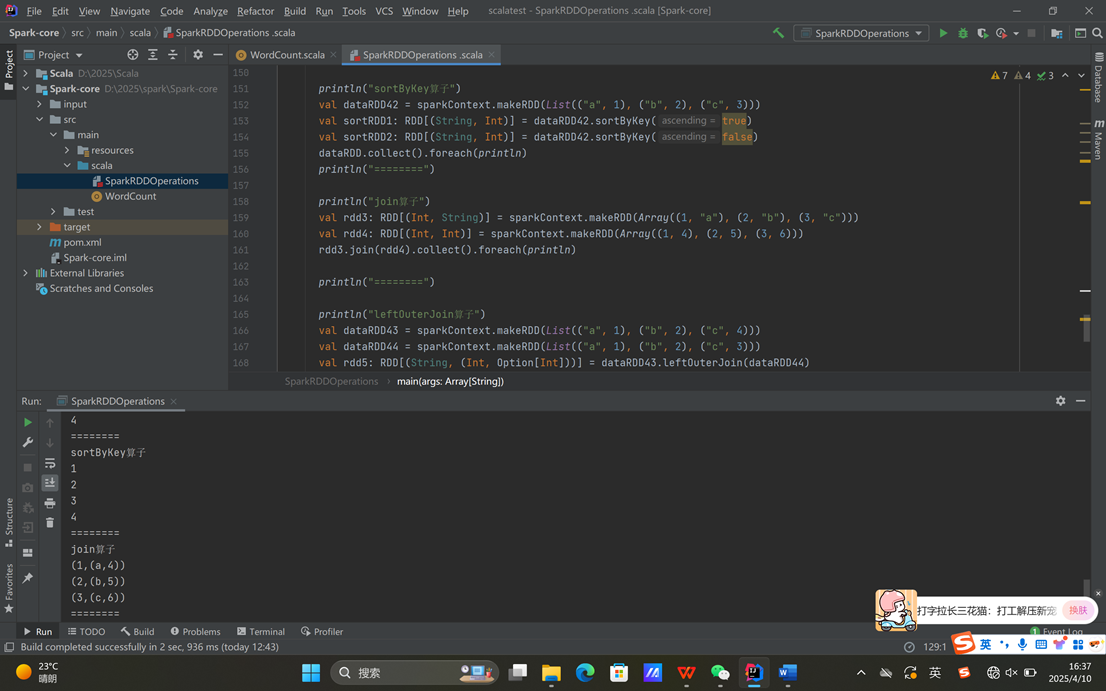Click the Run with Coverage shield icon
Image resolution: width=1106 pixels, height=691 pixels.
pyautogui.click(x=982, y=32)
